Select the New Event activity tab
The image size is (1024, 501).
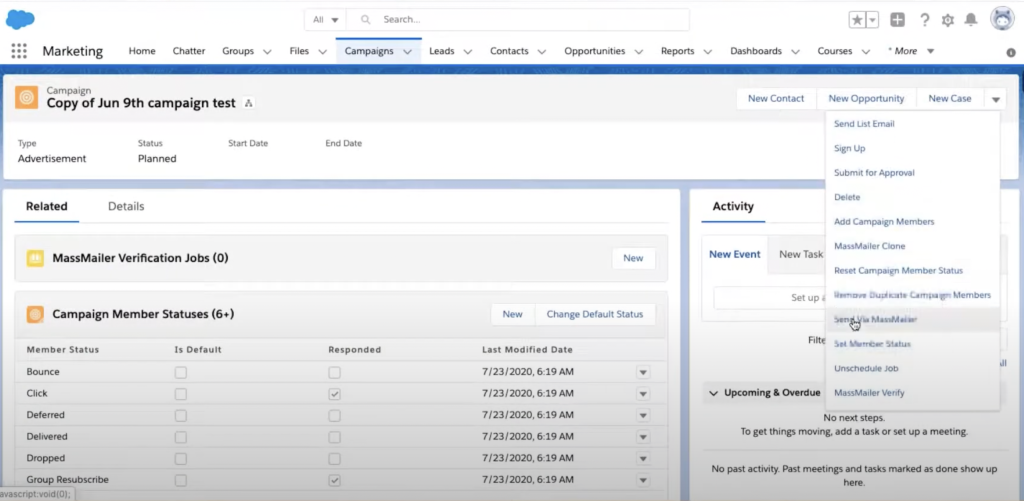click(735, 254)
